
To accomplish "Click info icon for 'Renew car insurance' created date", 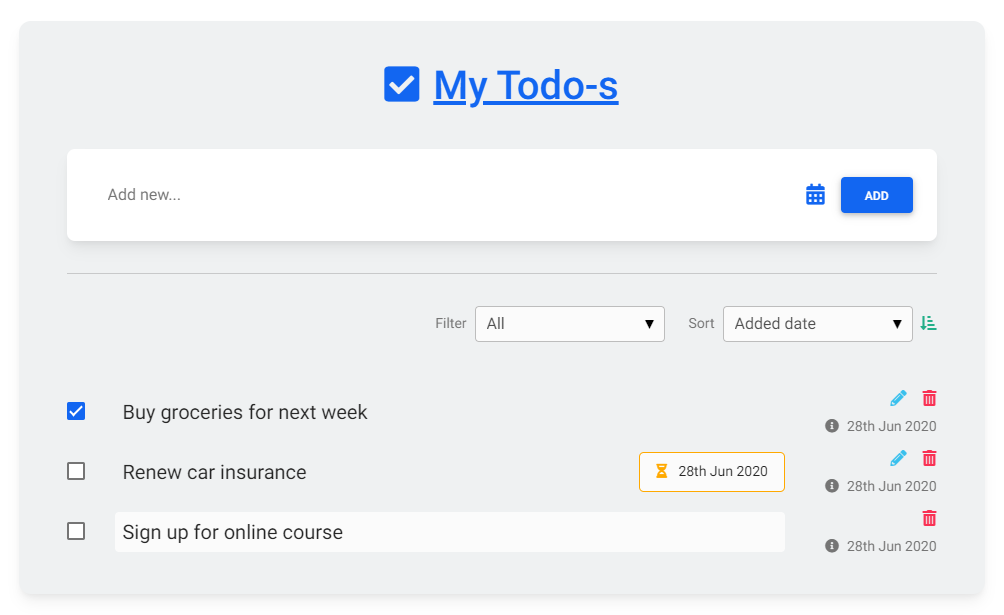I will point(831,486).
